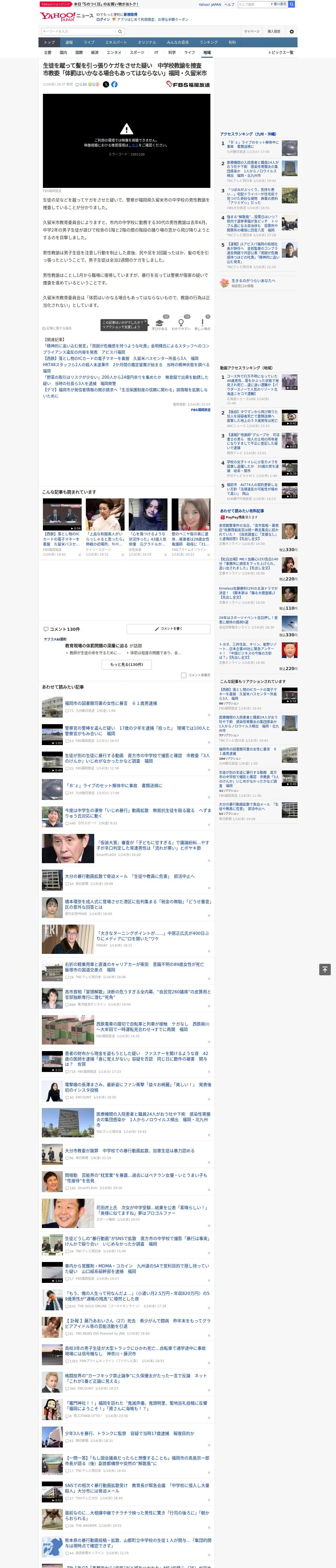The height and width of the screenshot is (1568, 336).
Task: Open thumbnail of 「上品なお服装んがい recommended article
Action: point(105,515)
